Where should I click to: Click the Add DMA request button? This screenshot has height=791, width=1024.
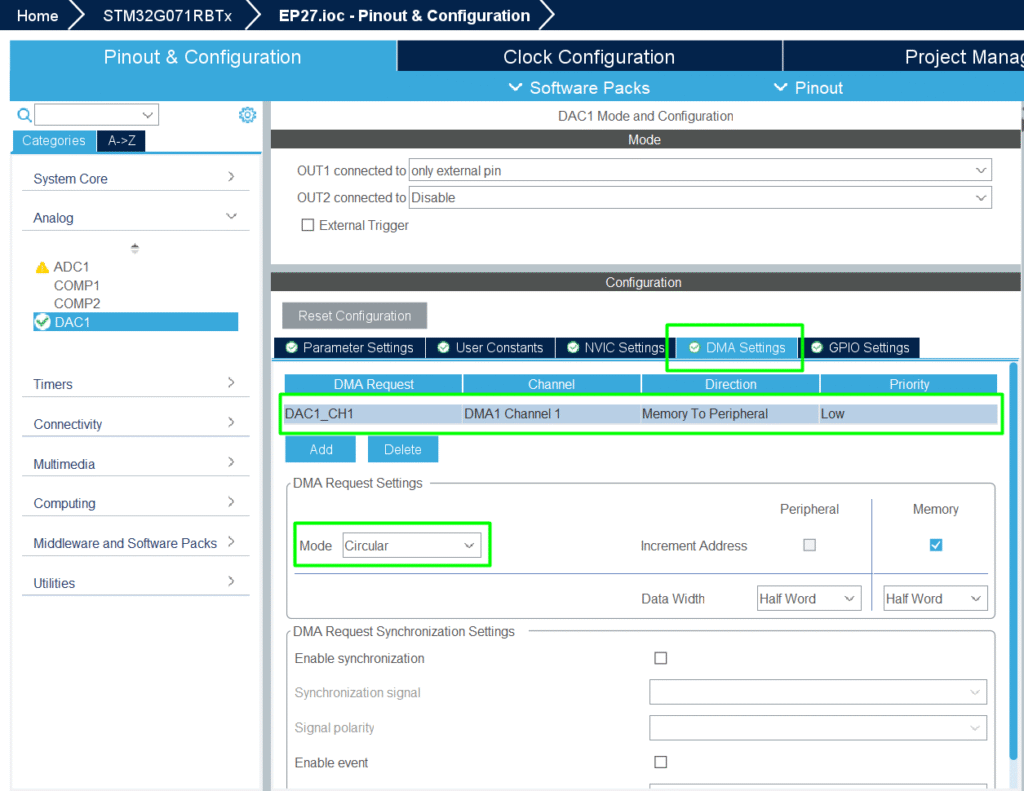tap(320, 450)
